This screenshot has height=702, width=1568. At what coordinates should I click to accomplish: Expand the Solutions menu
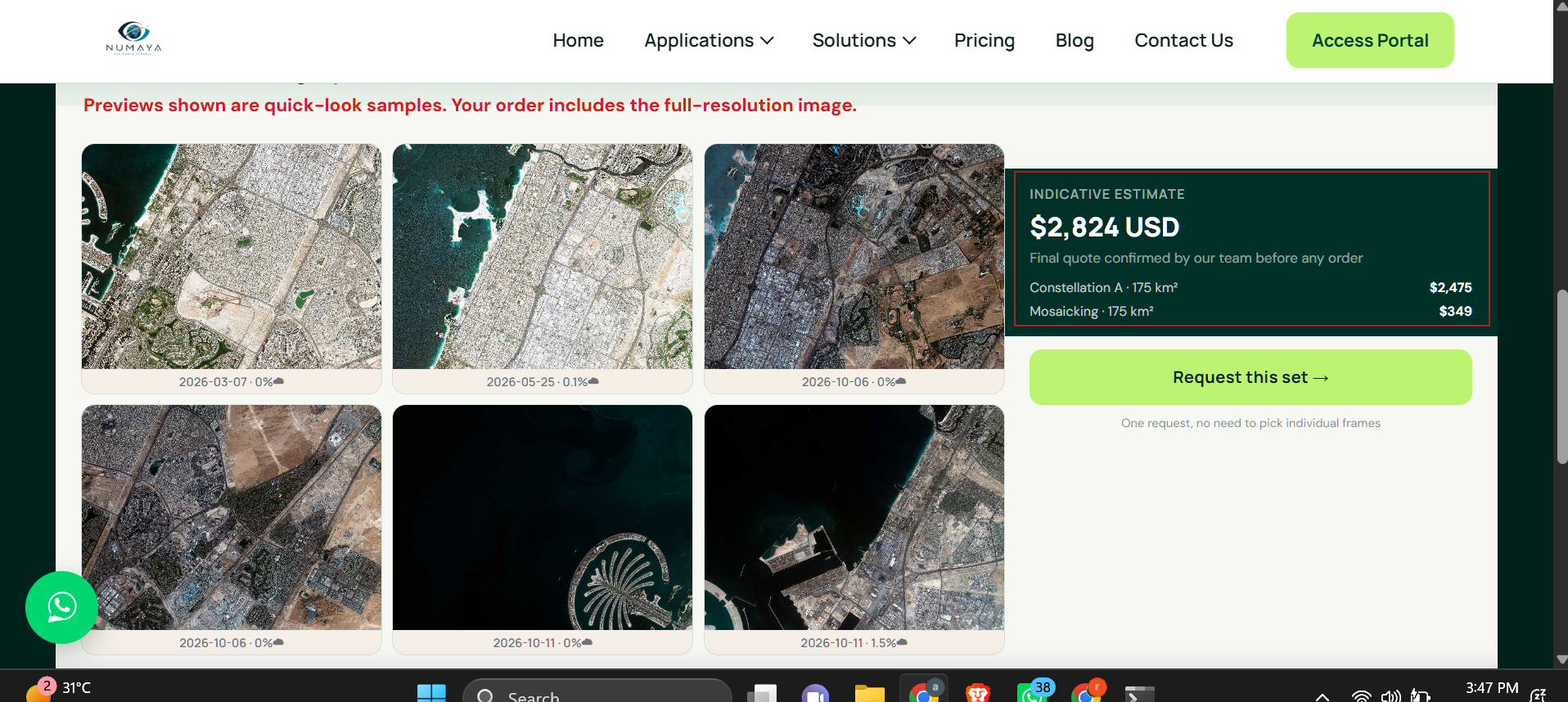864,40
